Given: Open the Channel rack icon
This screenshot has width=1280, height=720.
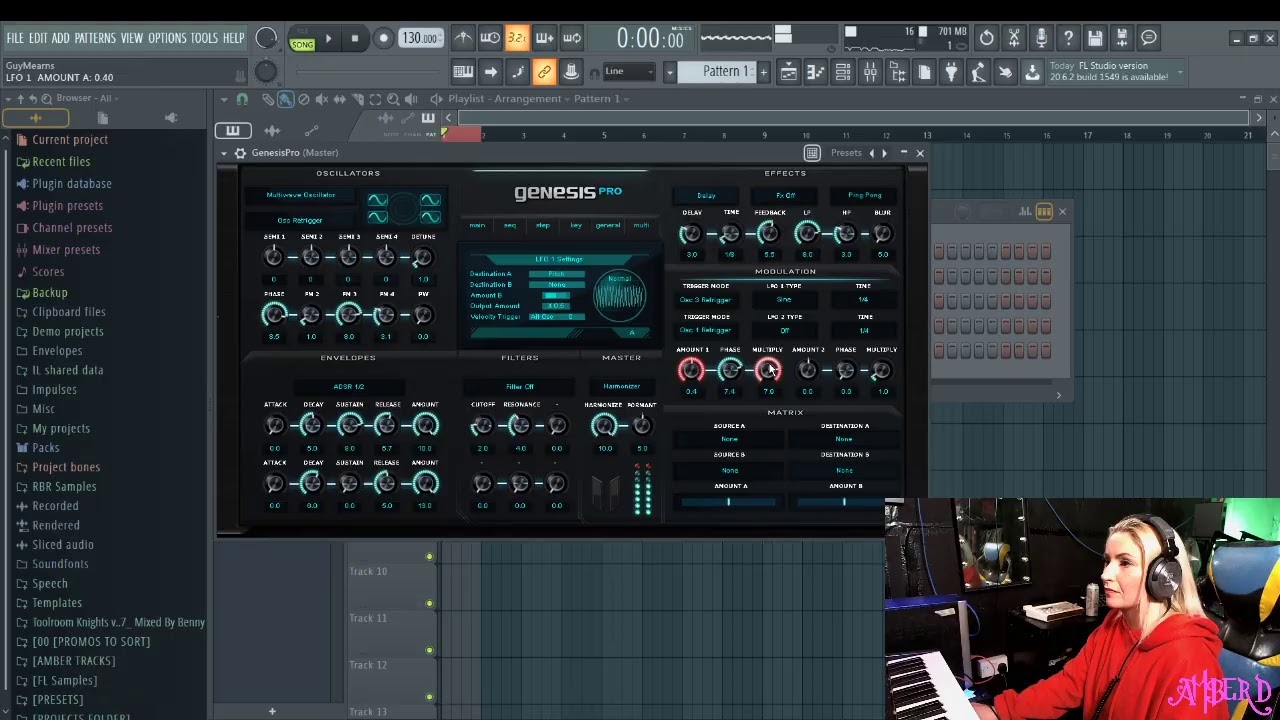Looking at the screenshot, I should tap(843, 72).
